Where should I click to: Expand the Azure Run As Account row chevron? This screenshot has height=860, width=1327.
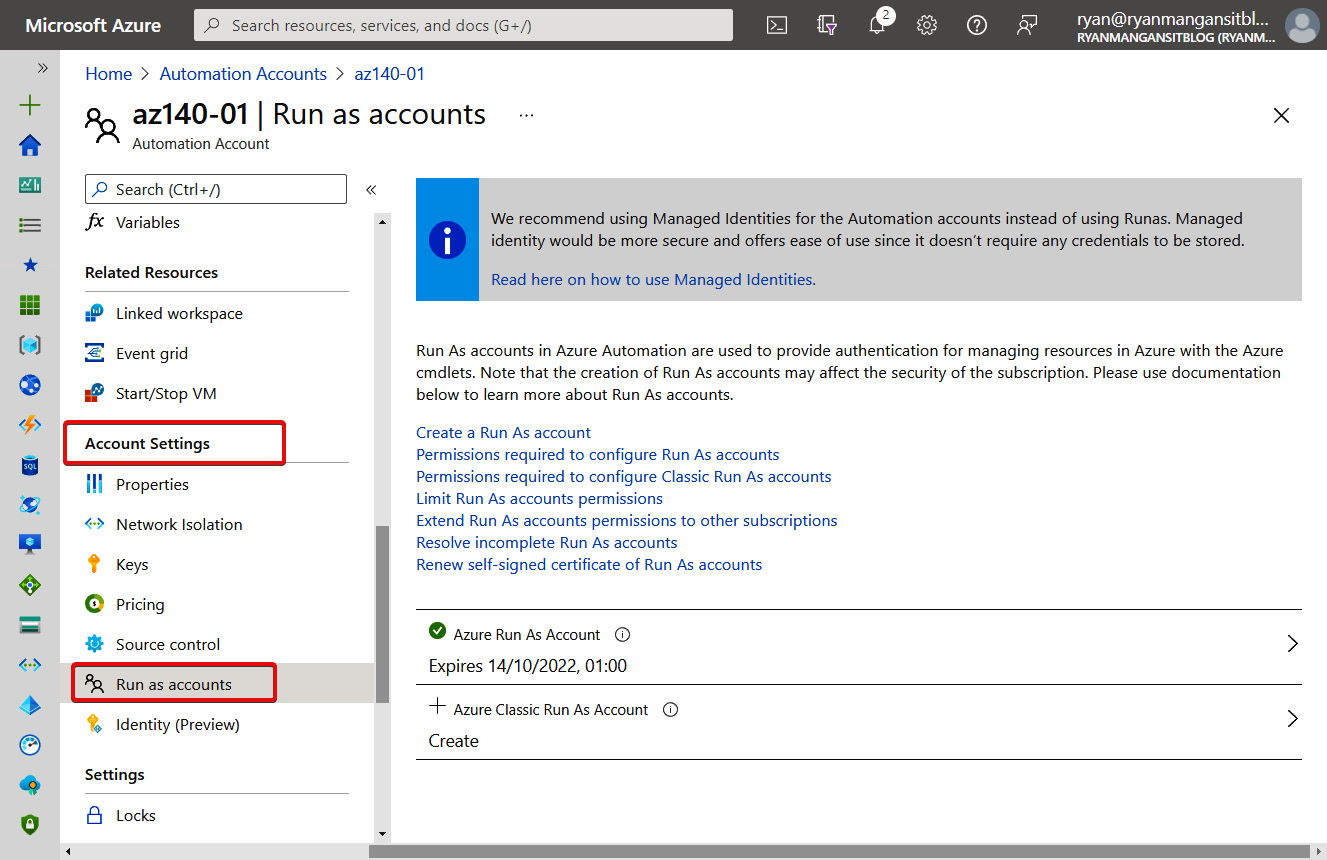(x=1292, y=643)
